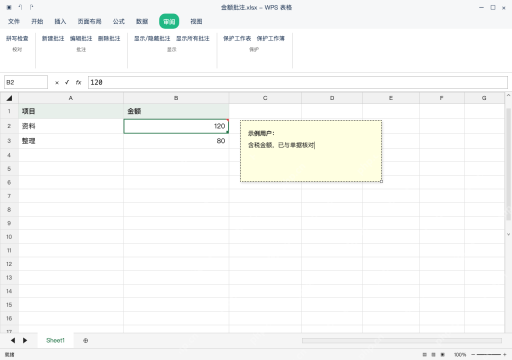Click the redo arrow in the title bar
512x360 pixels.
31,7
